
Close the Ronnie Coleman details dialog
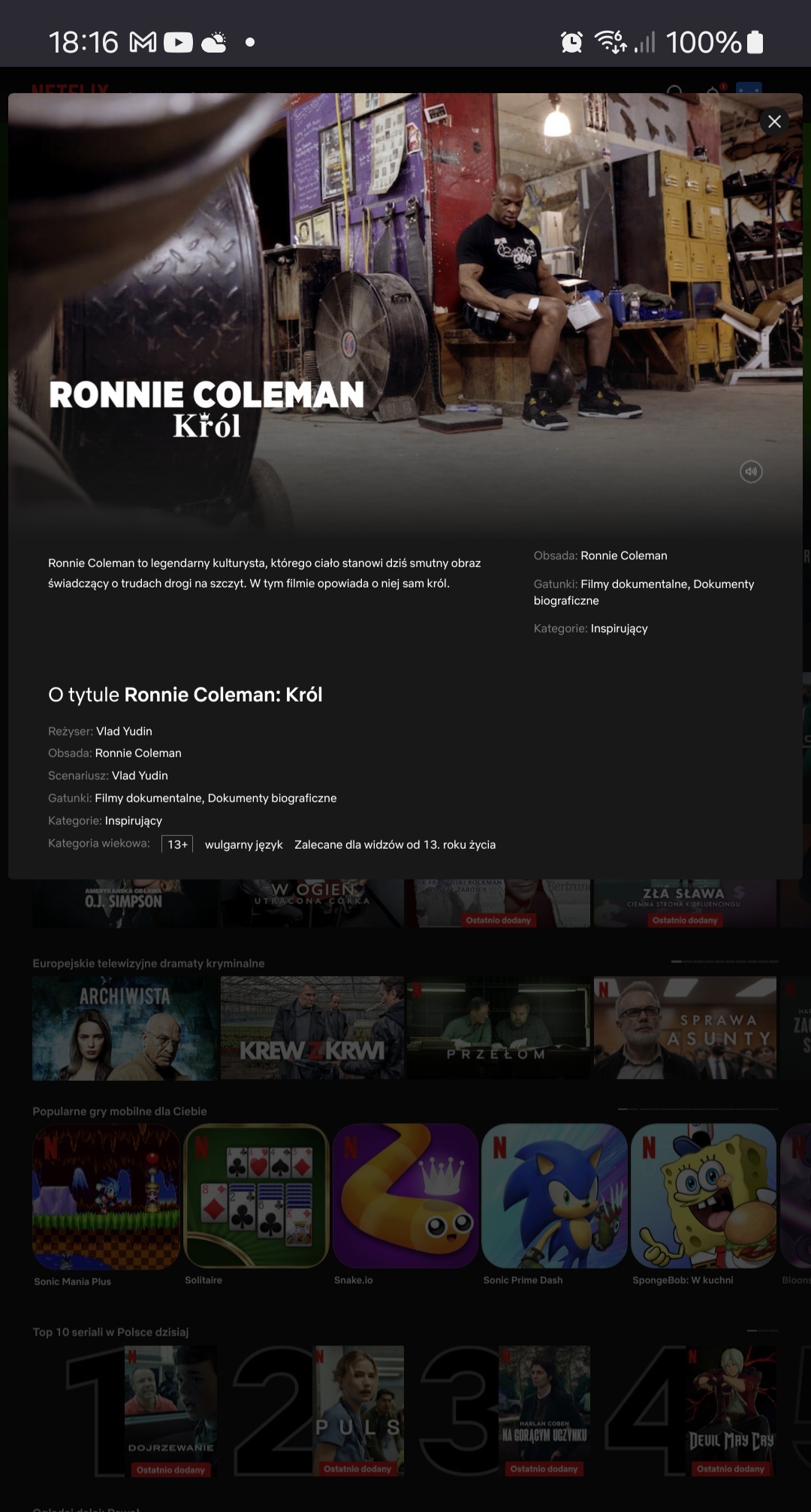tap(774, 122)
